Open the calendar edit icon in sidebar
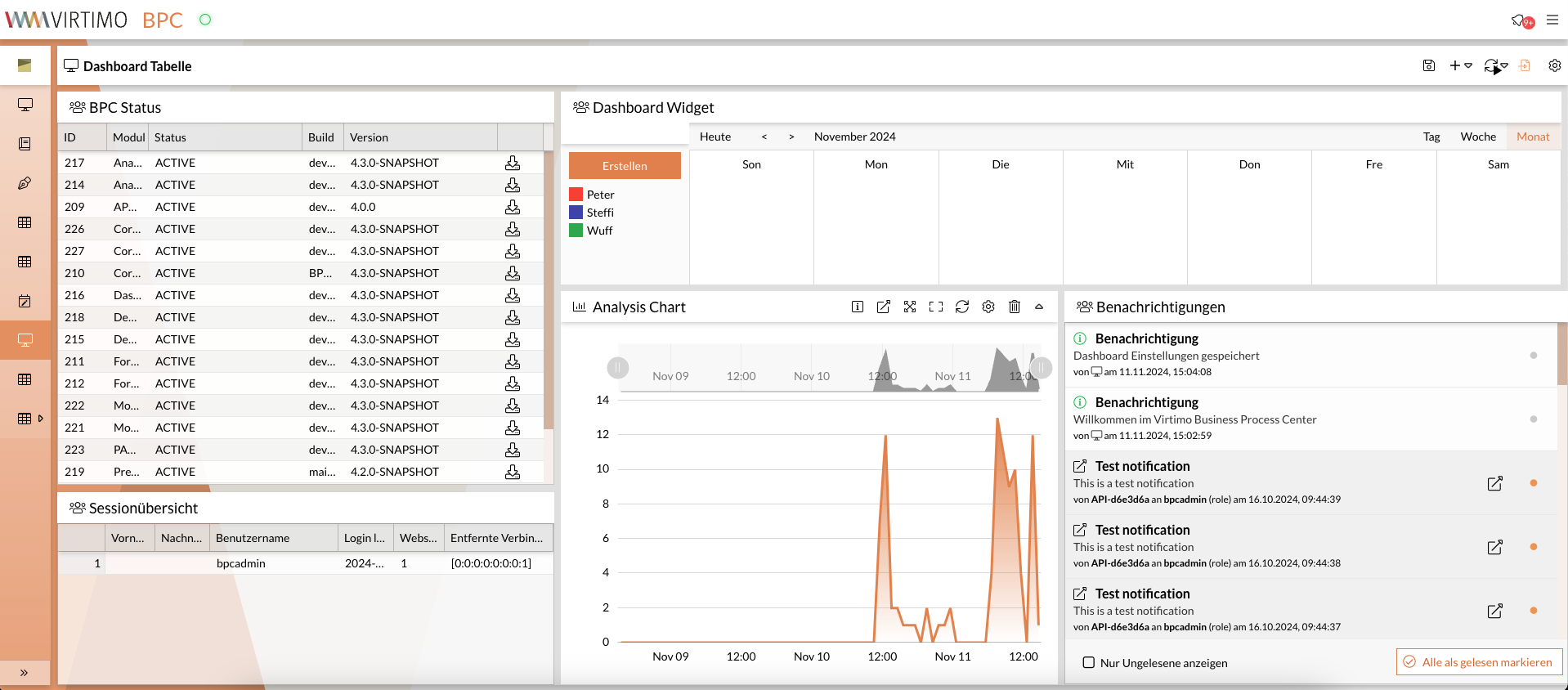 pos(25,301)
